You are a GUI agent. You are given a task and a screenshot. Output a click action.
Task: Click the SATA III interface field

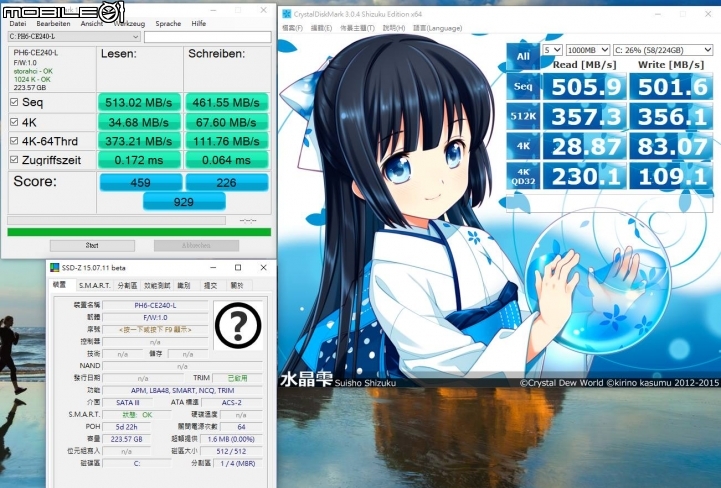pos(128,402)
